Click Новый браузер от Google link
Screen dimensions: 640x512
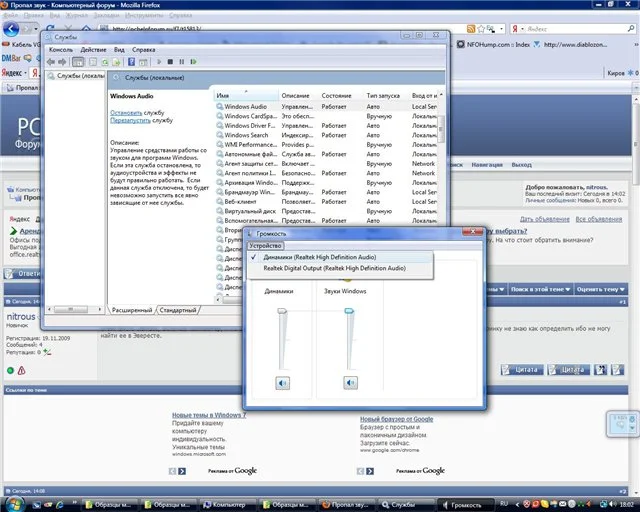point(396,419)
